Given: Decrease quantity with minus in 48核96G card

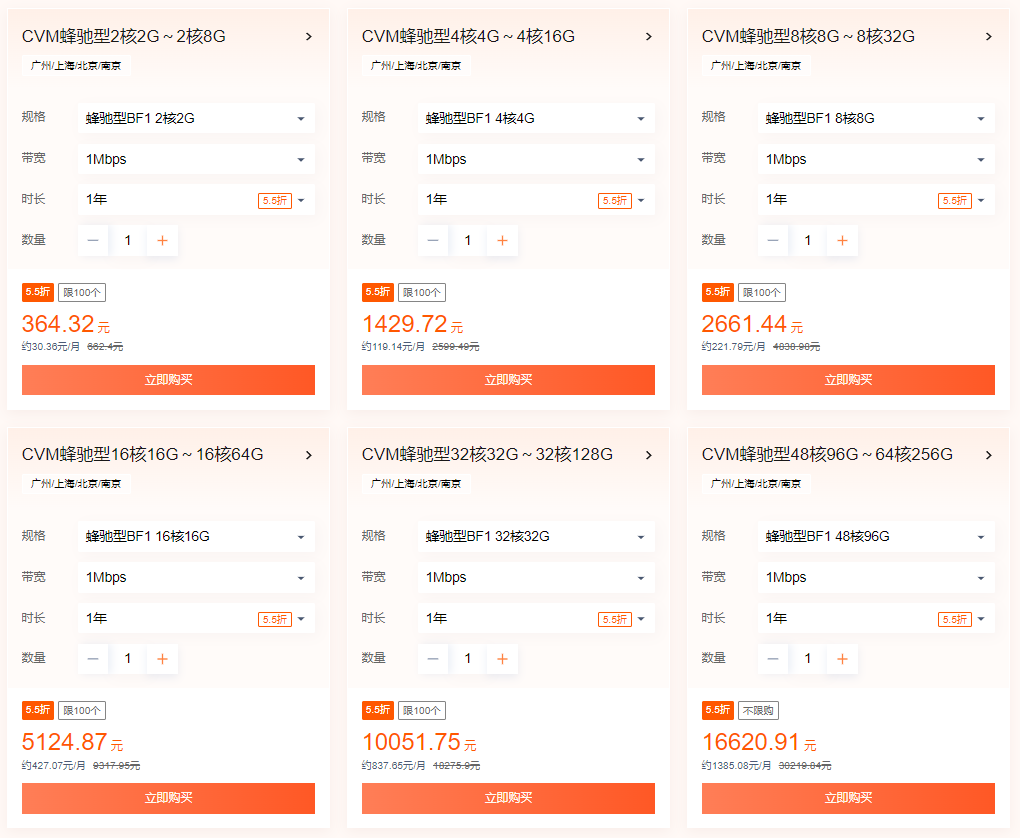Looking at the screenshot, I should (x=773, y=659).
